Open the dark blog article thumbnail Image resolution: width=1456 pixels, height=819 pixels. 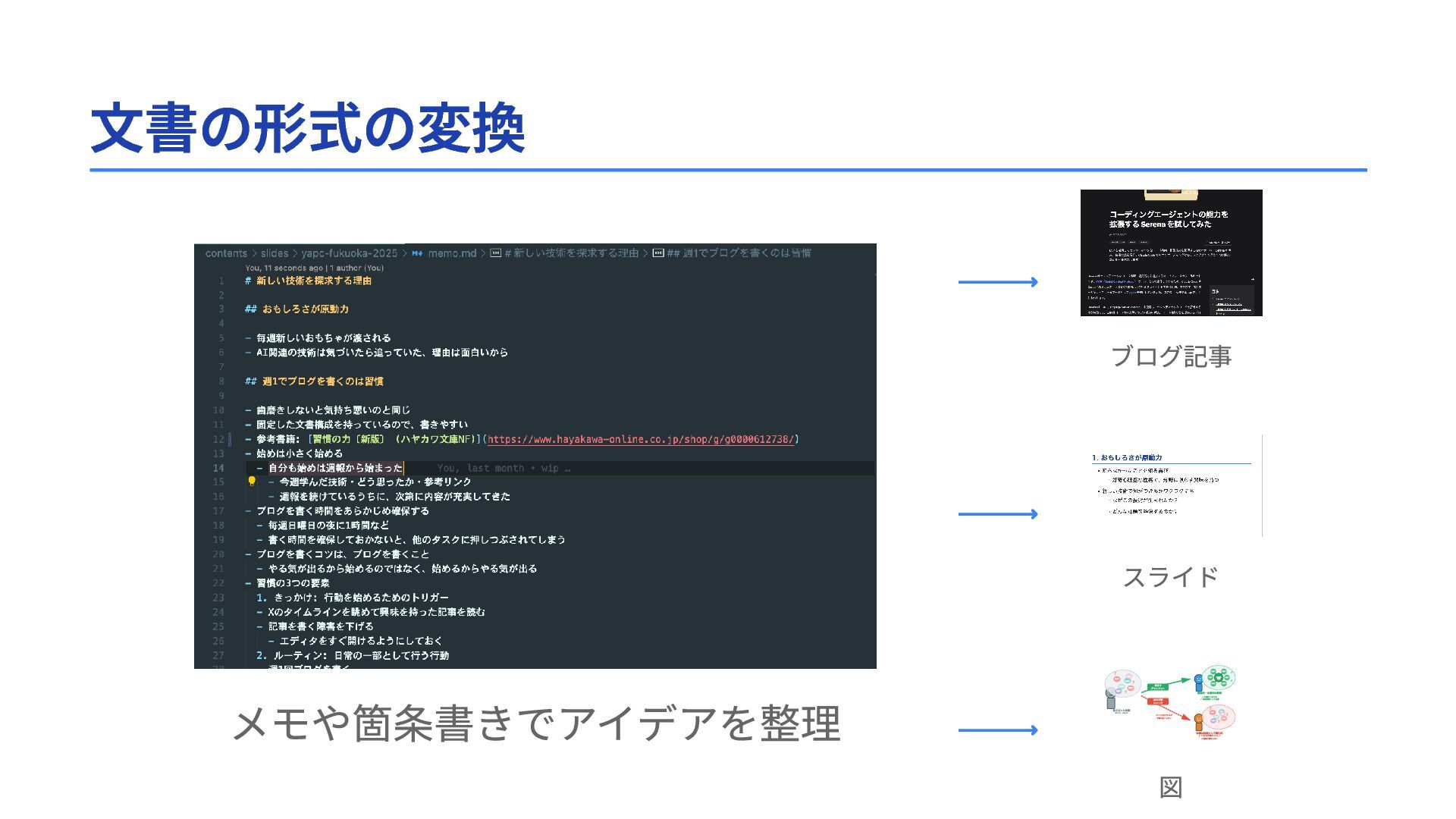1171,253
